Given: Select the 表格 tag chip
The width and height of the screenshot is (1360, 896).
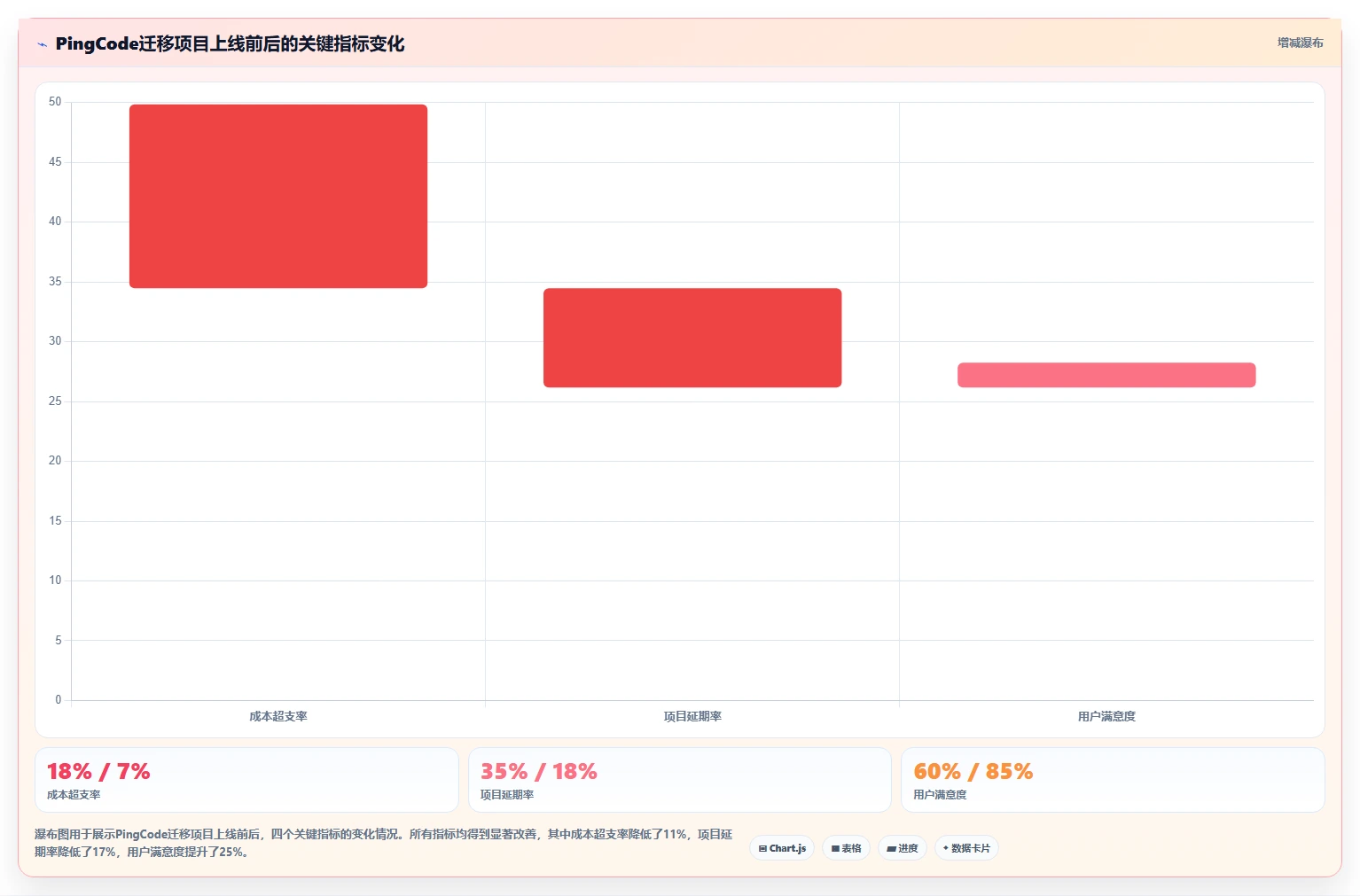Looking at the screenshot, I should [846, 848].
